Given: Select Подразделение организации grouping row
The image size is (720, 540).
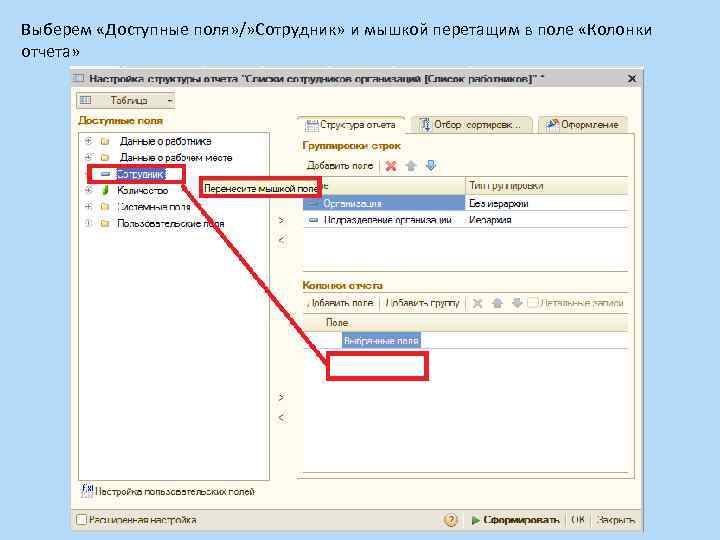Looking at the screenshot, I should click(x=384, y=220).
